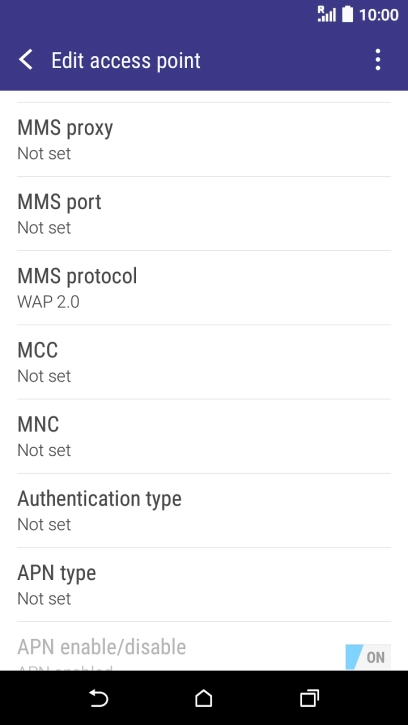Image resolution: width=408 pixels, height=725 pixels.
Task: Tap the signal strength status icon
Action: click(x=327, y=14)
